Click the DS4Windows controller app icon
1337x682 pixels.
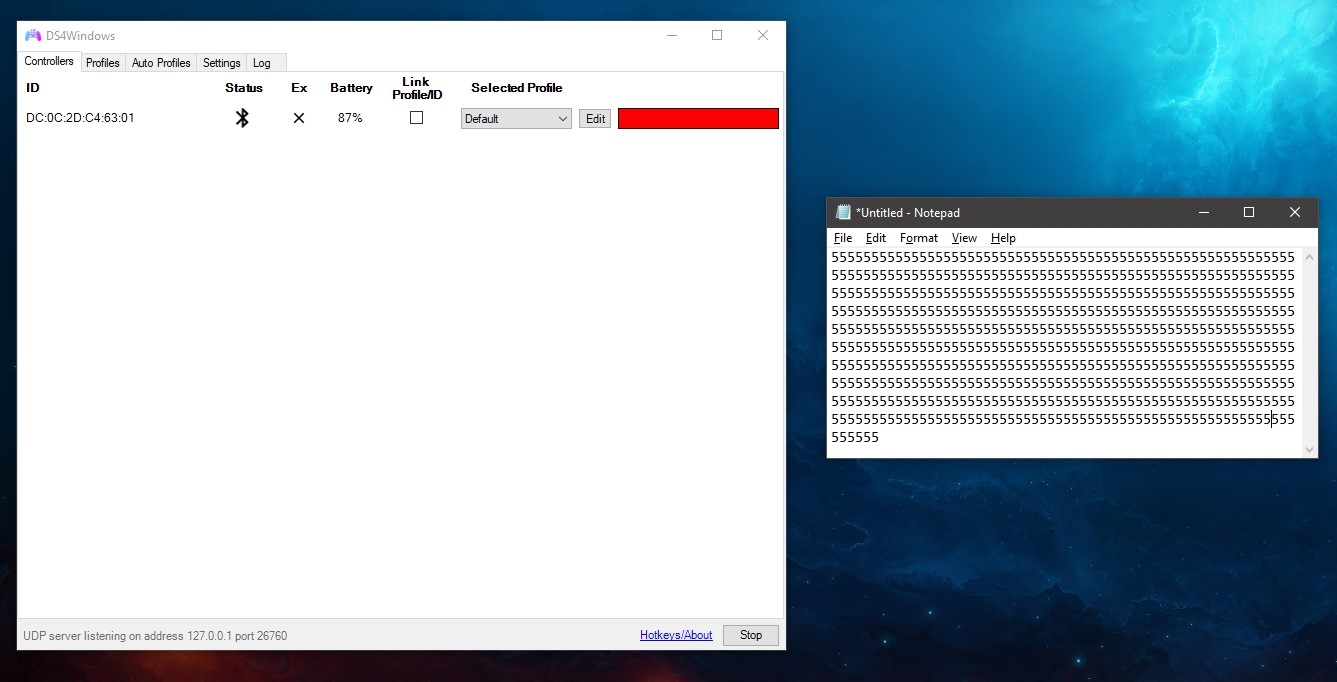tap(33, 35)
